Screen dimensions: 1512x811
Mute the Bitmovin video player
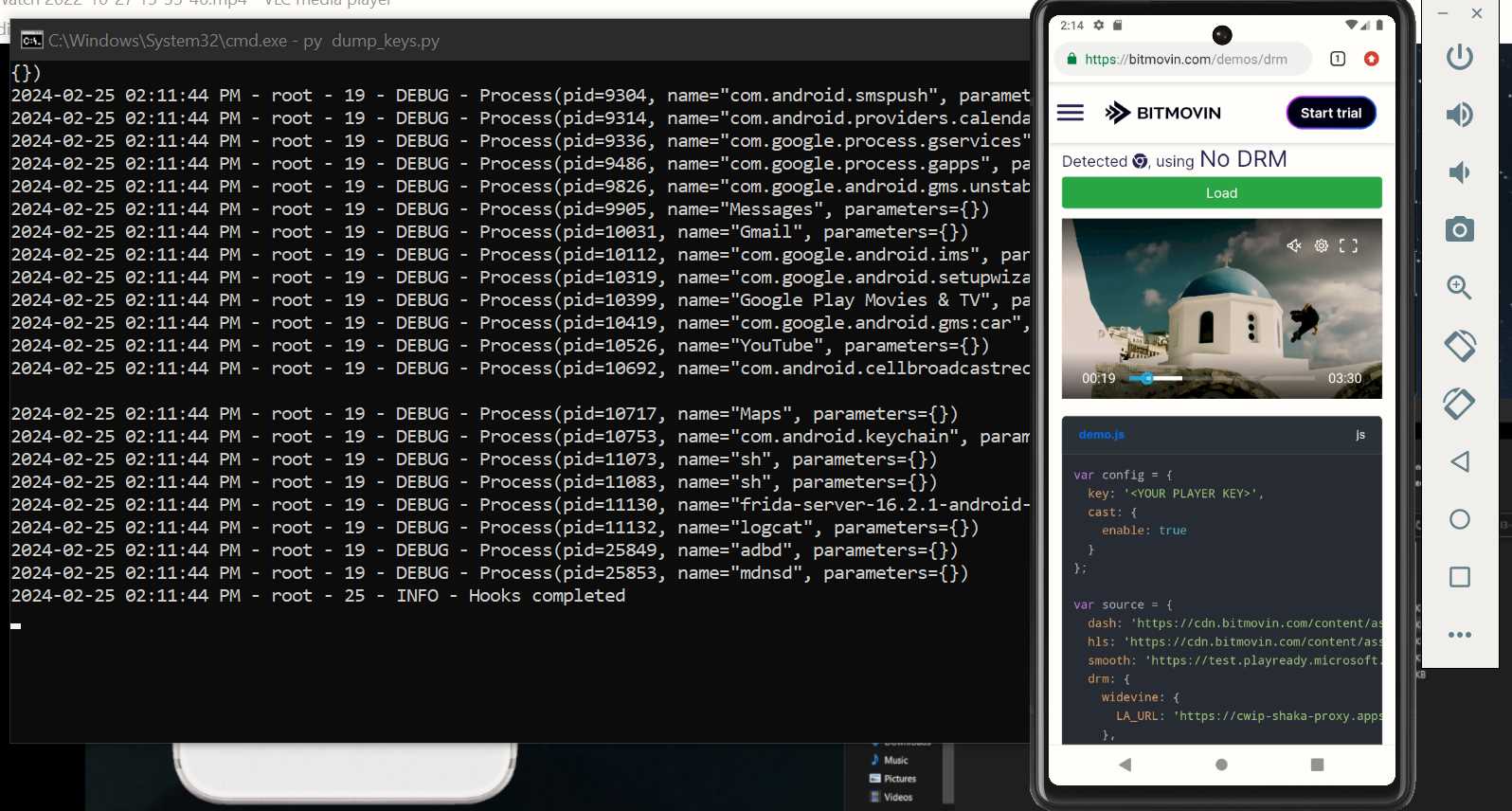pyautogui.click(x=1294, y=245)
